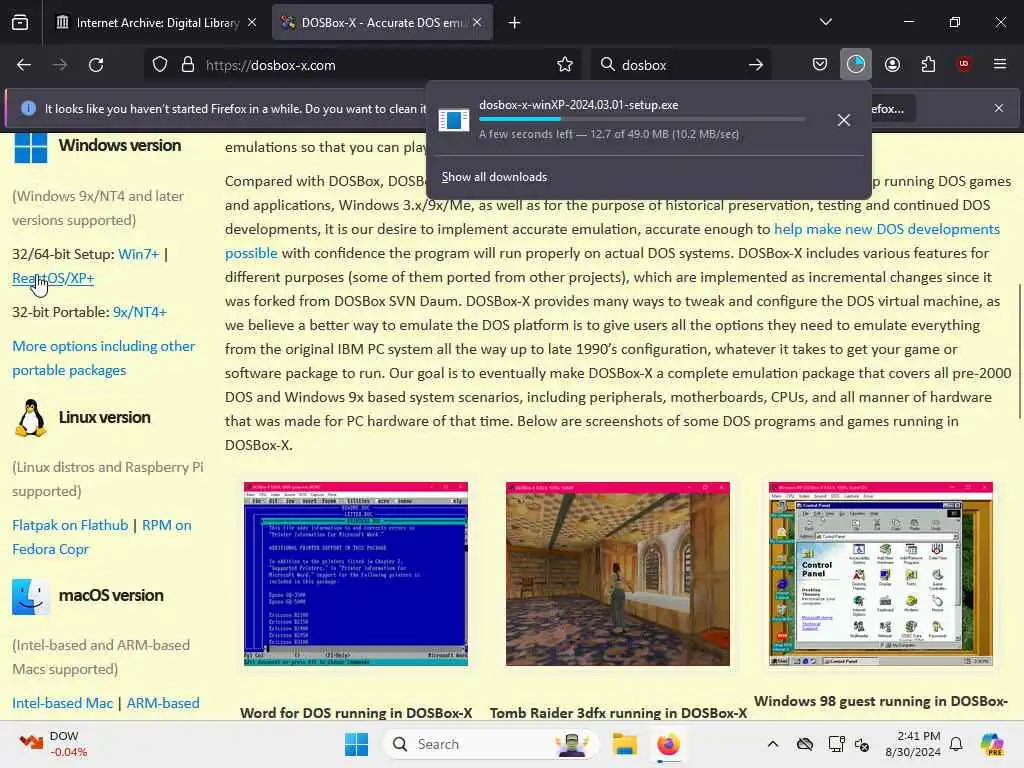
Task: Open the muted volume tray icon
Action: point(862,744)
